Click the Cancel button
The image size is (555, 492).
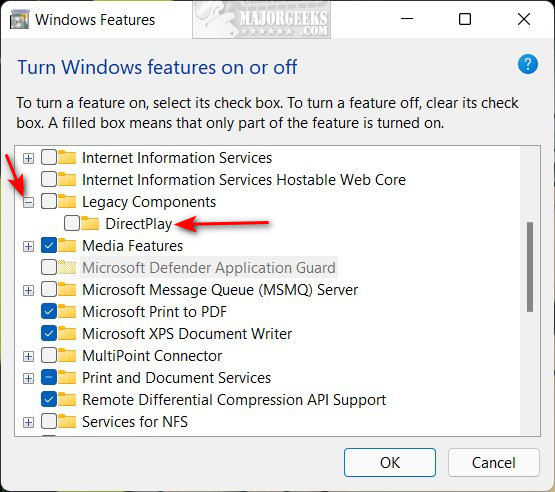tap(493, 462)
